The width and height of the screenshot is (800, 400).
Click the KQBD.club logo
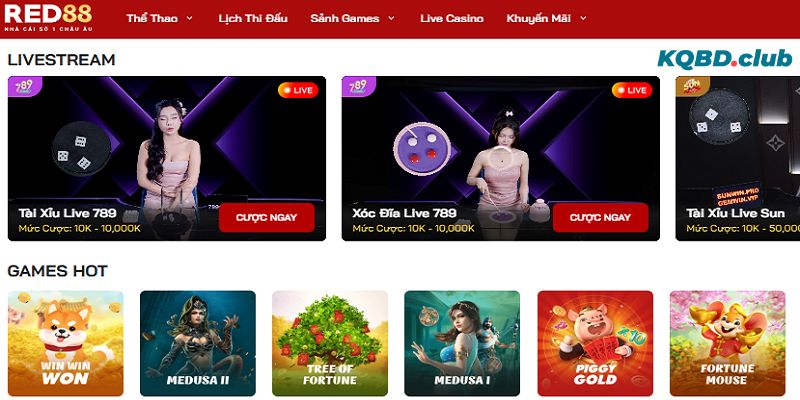pos(724,59)
